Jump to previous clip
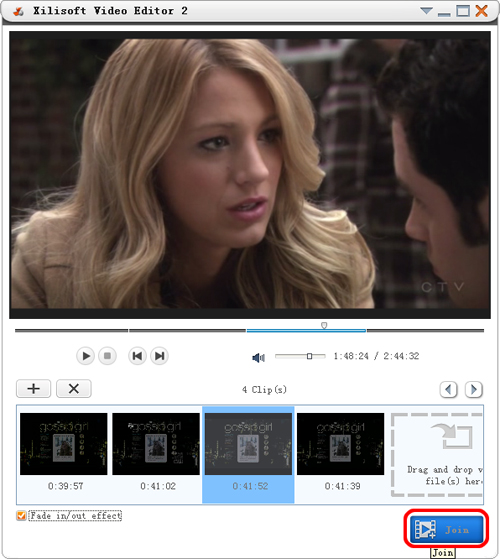The image size is (500, 559). (x=137, y=356)
